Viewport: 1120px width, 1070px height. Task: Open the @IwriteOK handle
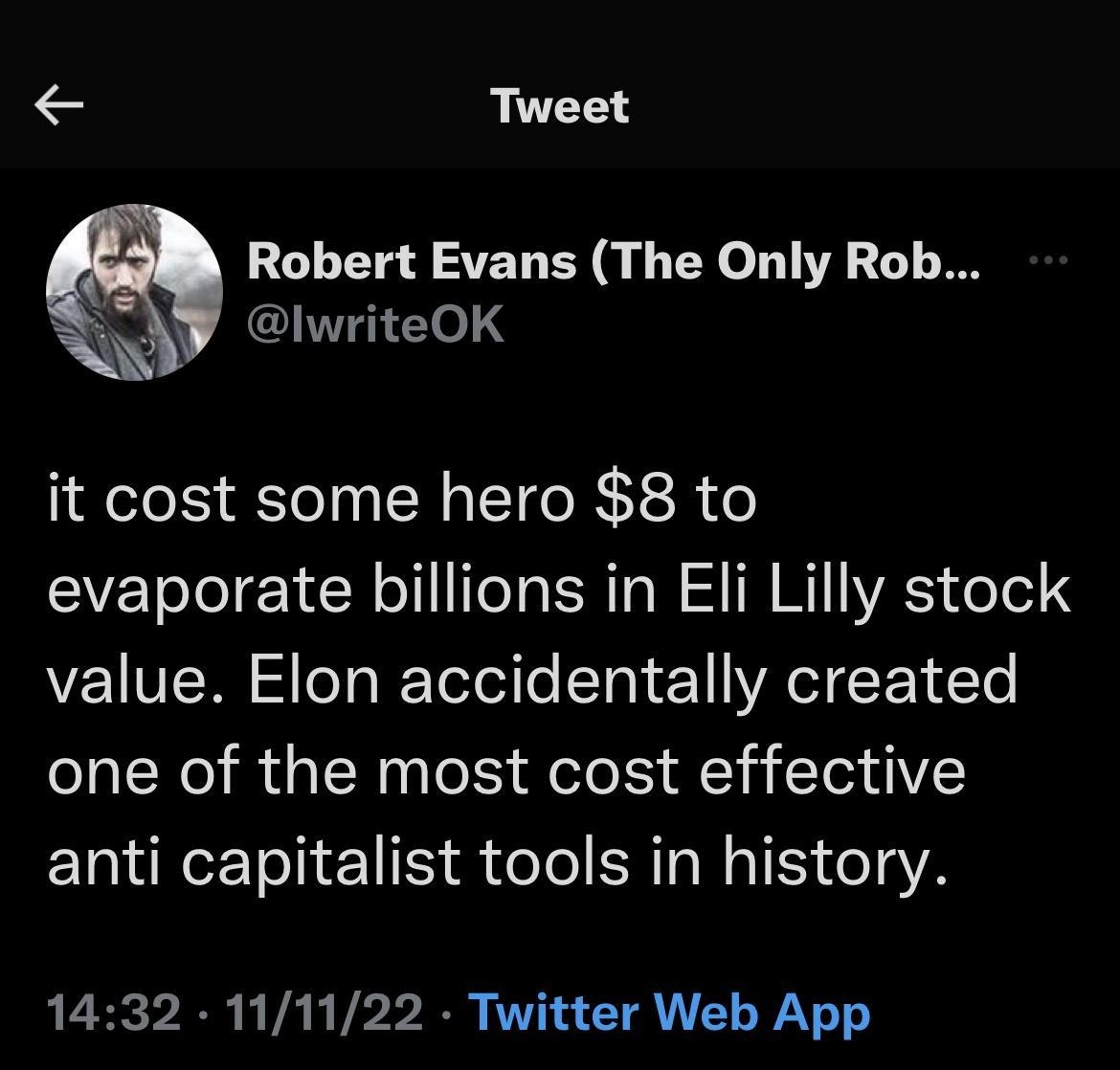[375, 323]
